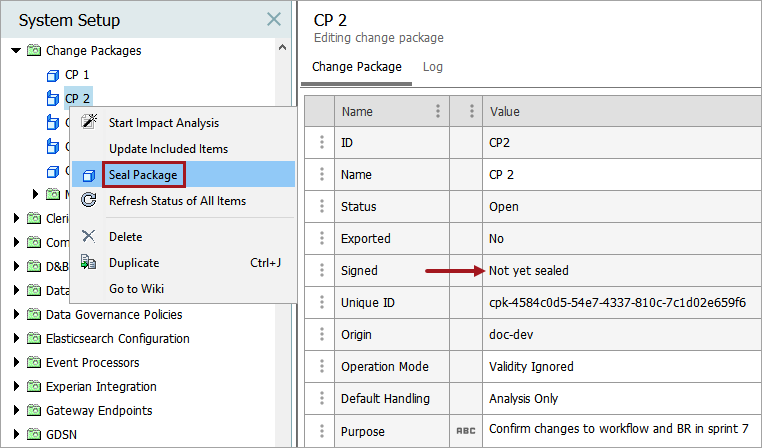Switch to the Log tab
This screenshot has height=448, width=762.
click(432, 67)
